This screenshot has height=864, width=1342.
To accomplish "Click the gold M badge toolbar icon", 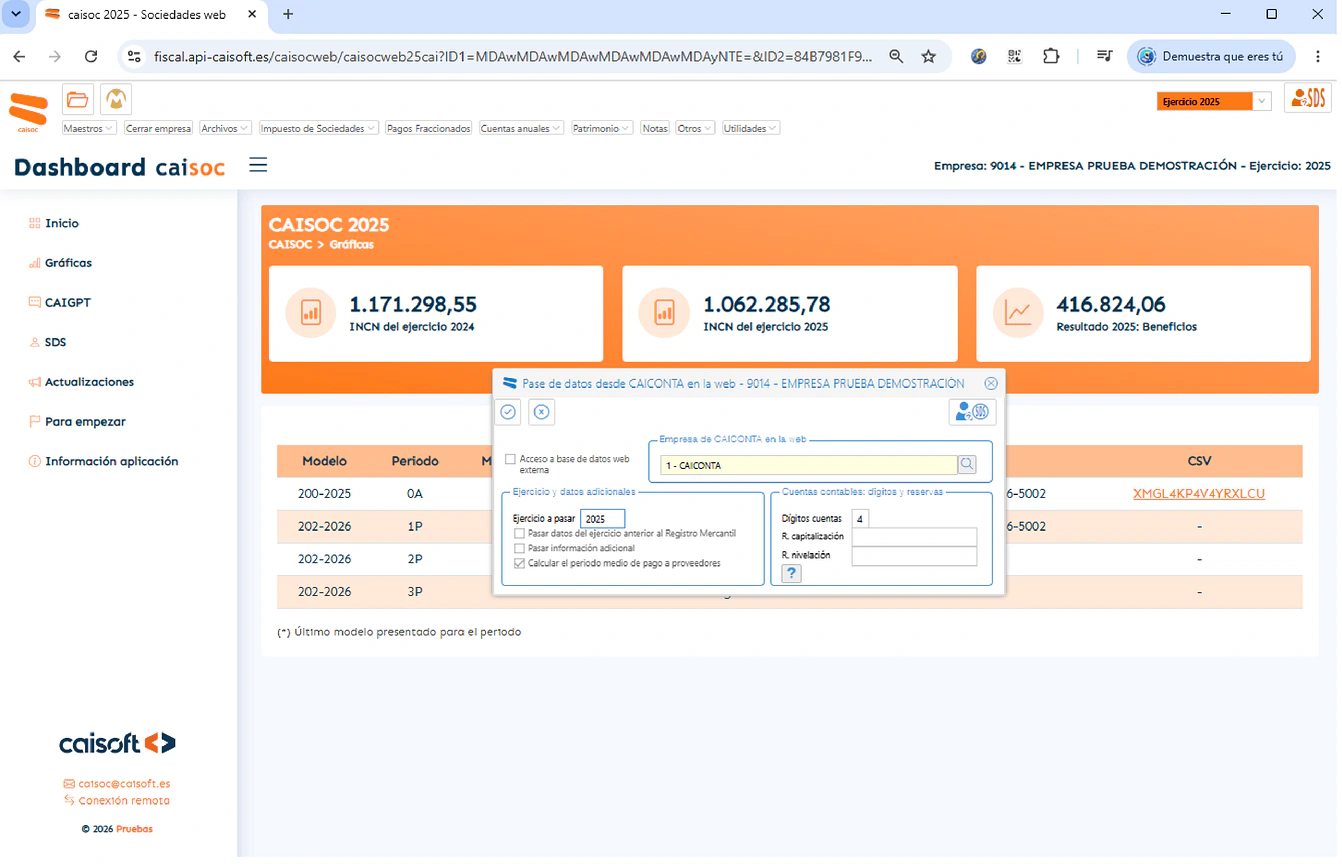I will pyautogui.click(x=117, y=99).
